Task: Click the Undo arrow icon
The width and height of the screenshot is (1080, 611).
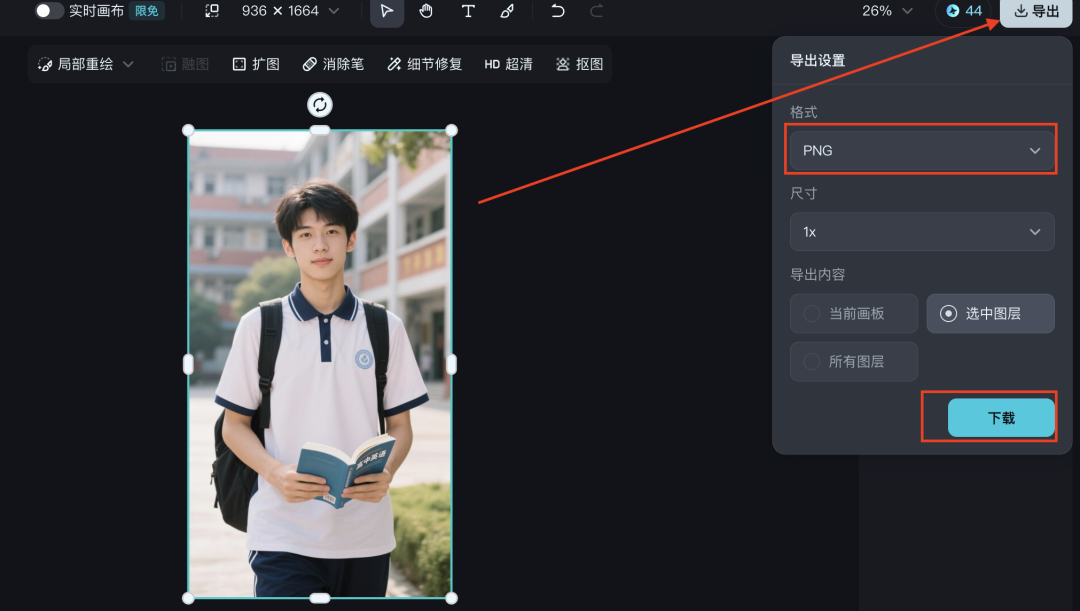Action: [x=557, y=13]
